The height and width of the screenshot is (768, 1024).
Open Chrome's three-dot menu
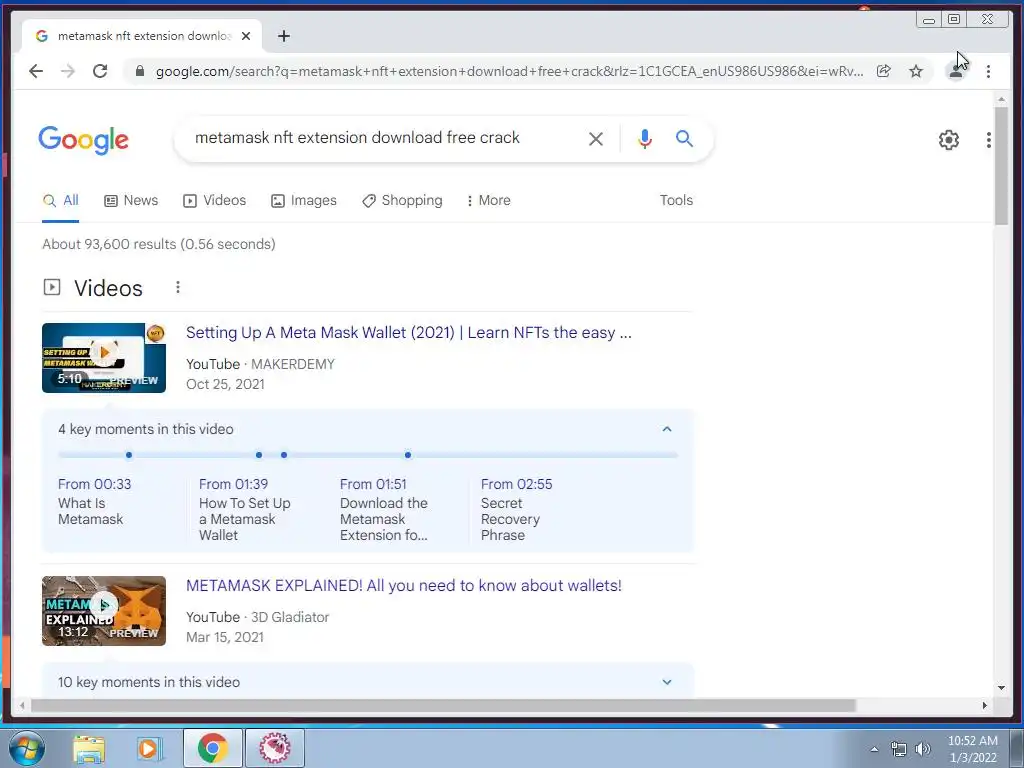988,71
